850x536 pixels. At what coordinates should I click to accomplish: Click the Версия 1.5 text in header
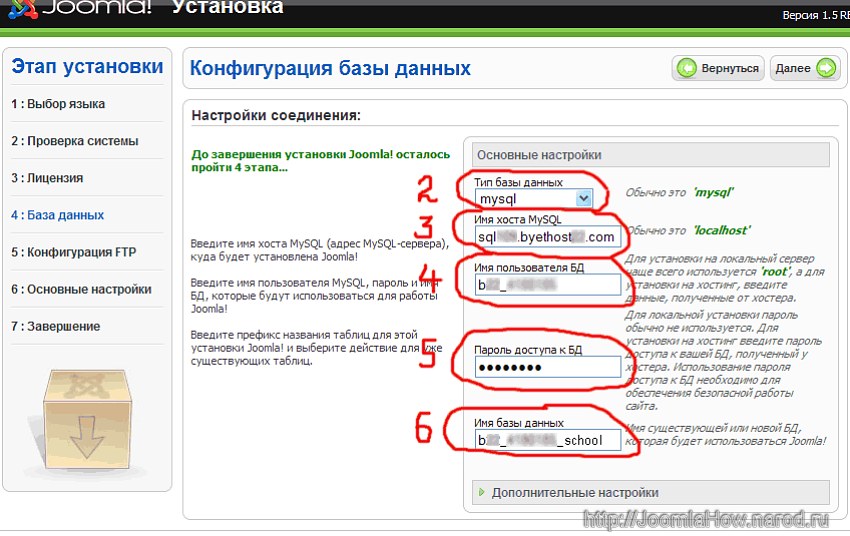pos(815,15)
